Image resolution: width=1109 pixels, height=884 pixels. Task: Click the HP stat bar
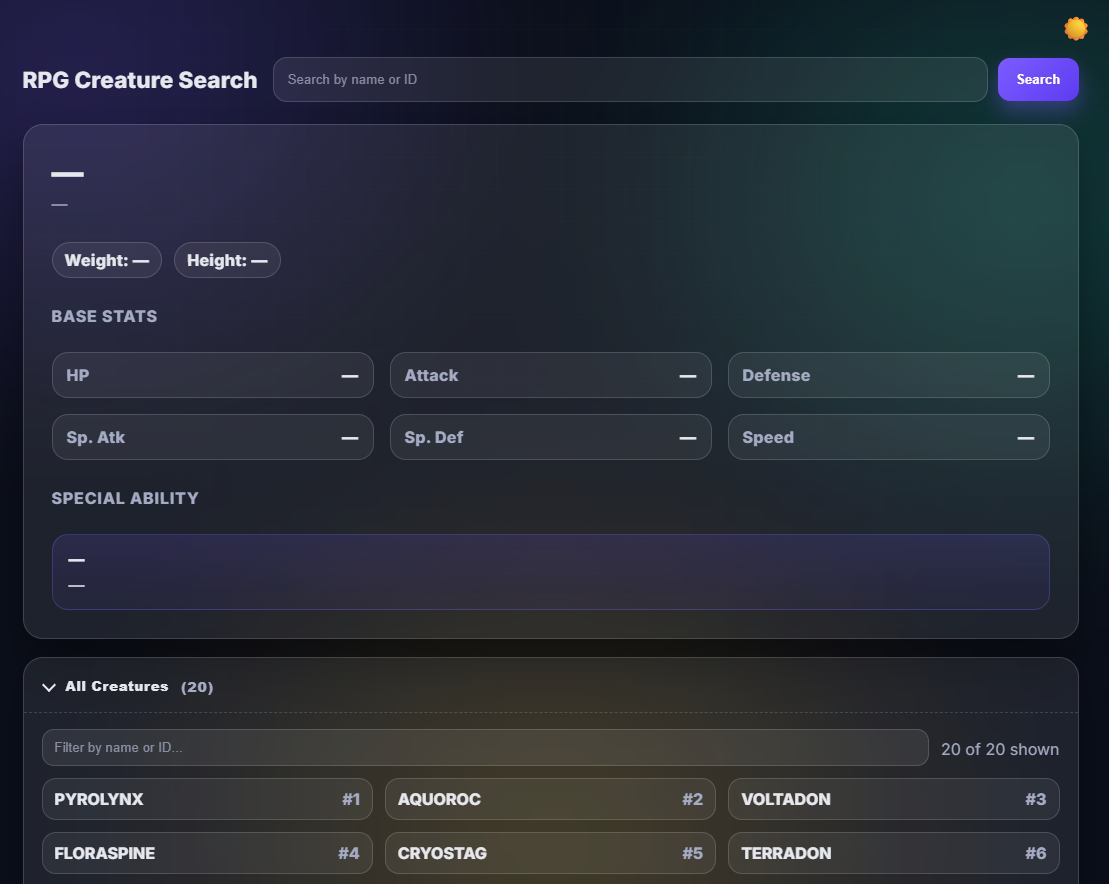click(x=212, y=375)
